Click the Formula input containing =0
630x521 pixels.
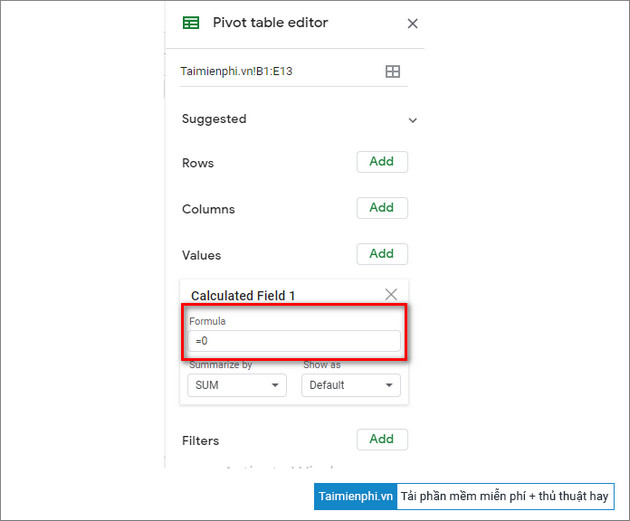(294, 341)
